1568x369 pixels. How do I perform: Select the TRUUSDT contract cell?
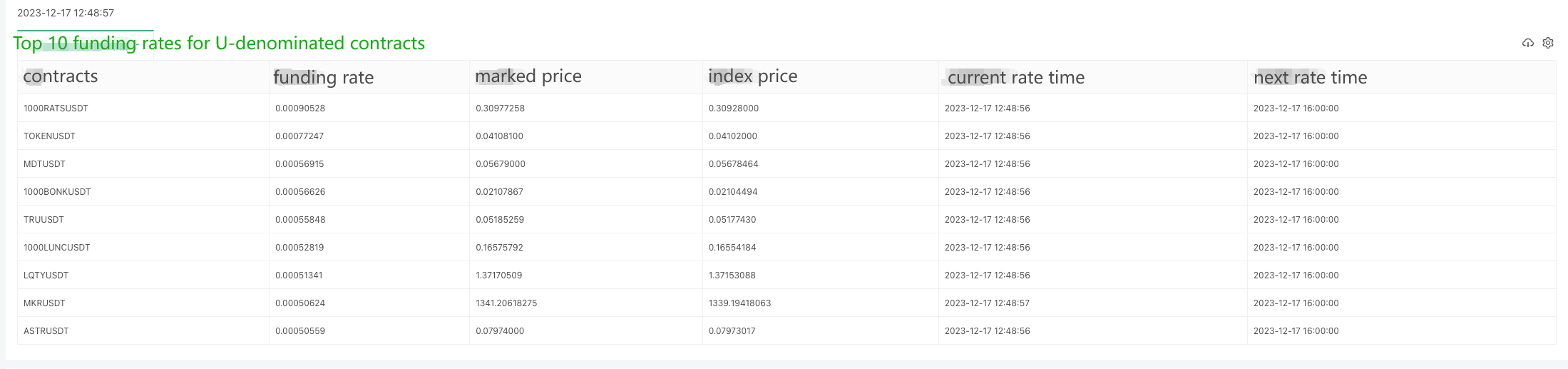coord(43,220)
